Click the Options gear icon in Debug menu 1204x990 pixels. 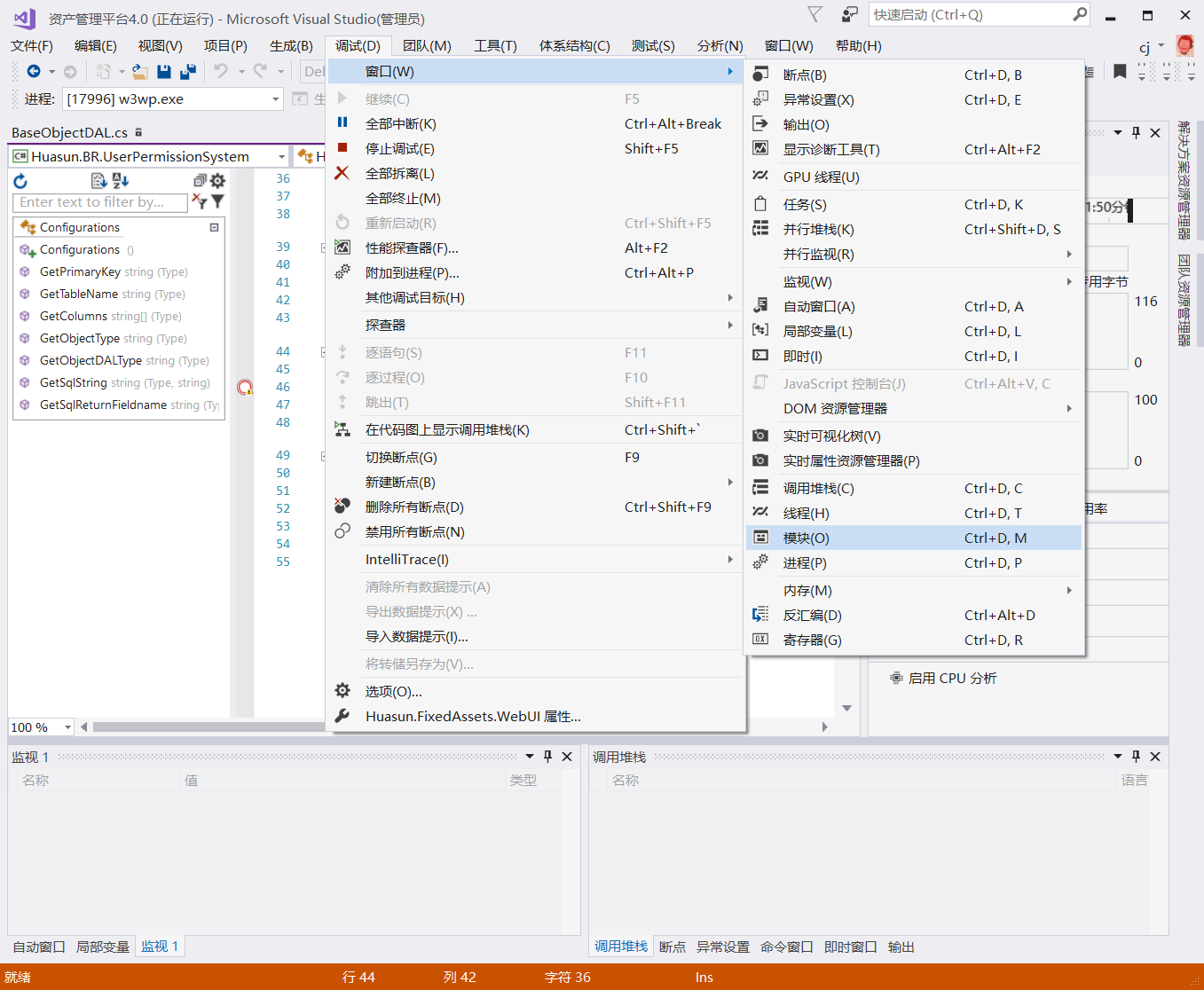342,691
